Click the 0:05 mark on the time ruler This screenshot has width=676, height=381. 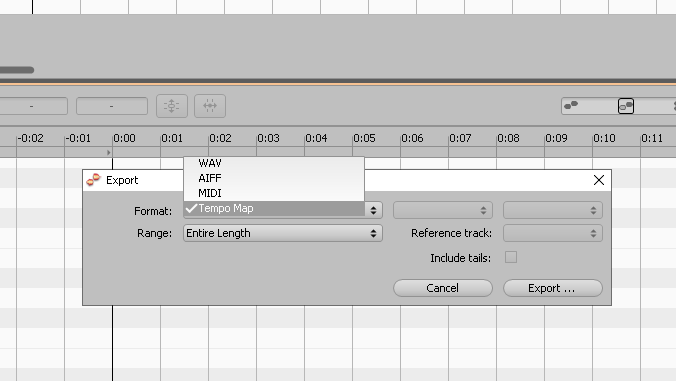click(364, 138)
